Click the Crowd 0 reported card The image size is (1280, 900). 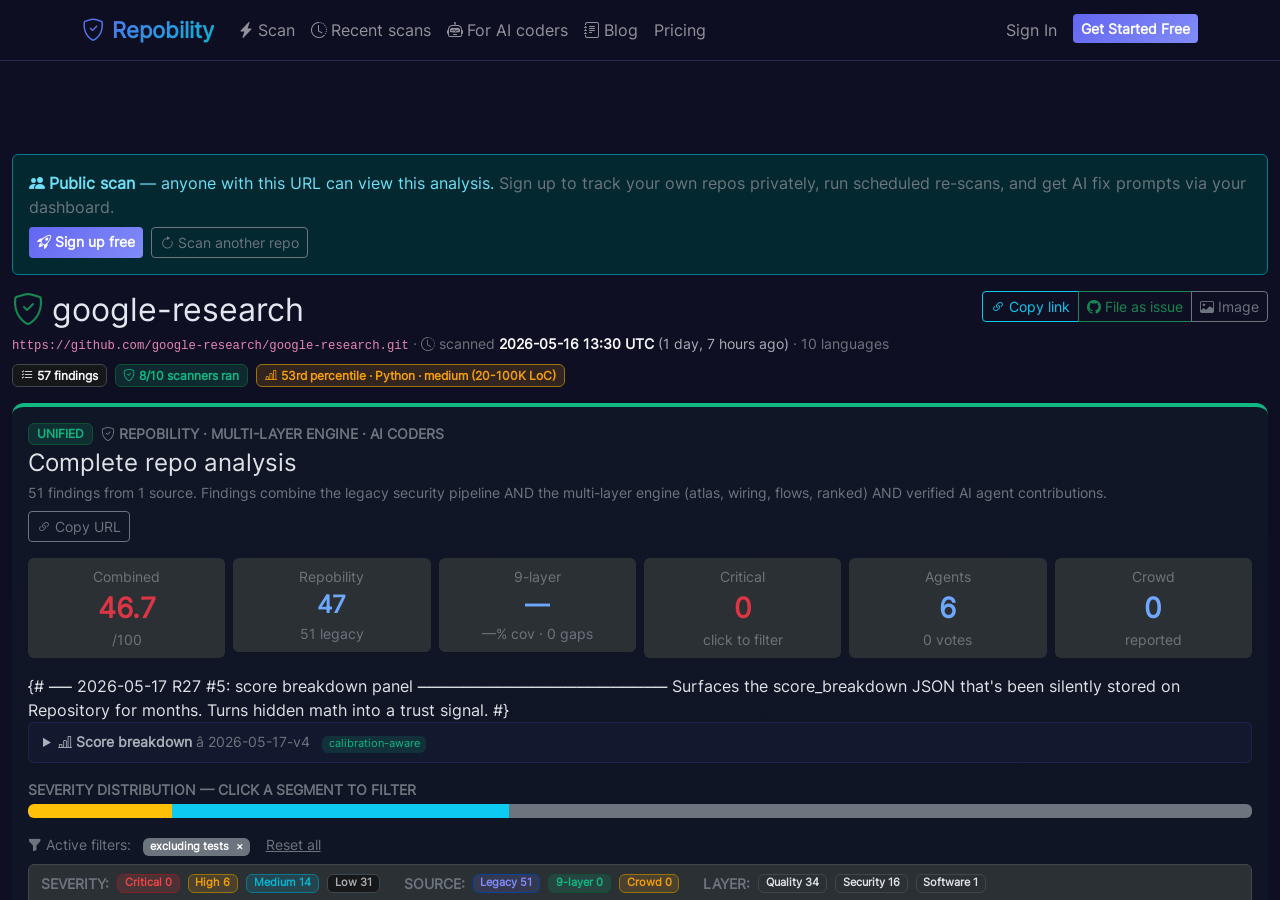click(x=1153, y=608)
